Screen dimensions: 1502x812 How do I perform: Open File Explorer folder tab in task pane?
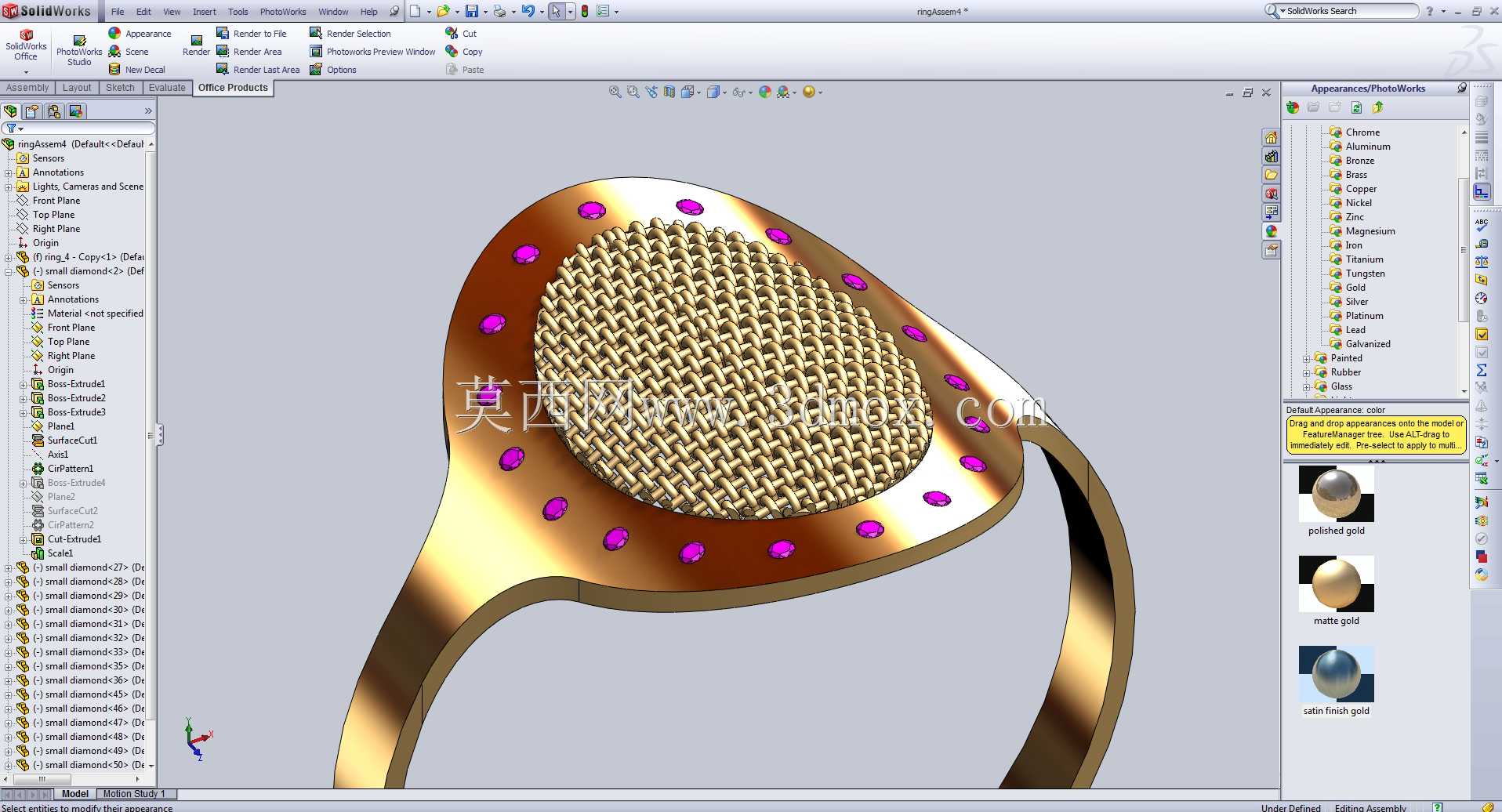(x=1271, y=175)
